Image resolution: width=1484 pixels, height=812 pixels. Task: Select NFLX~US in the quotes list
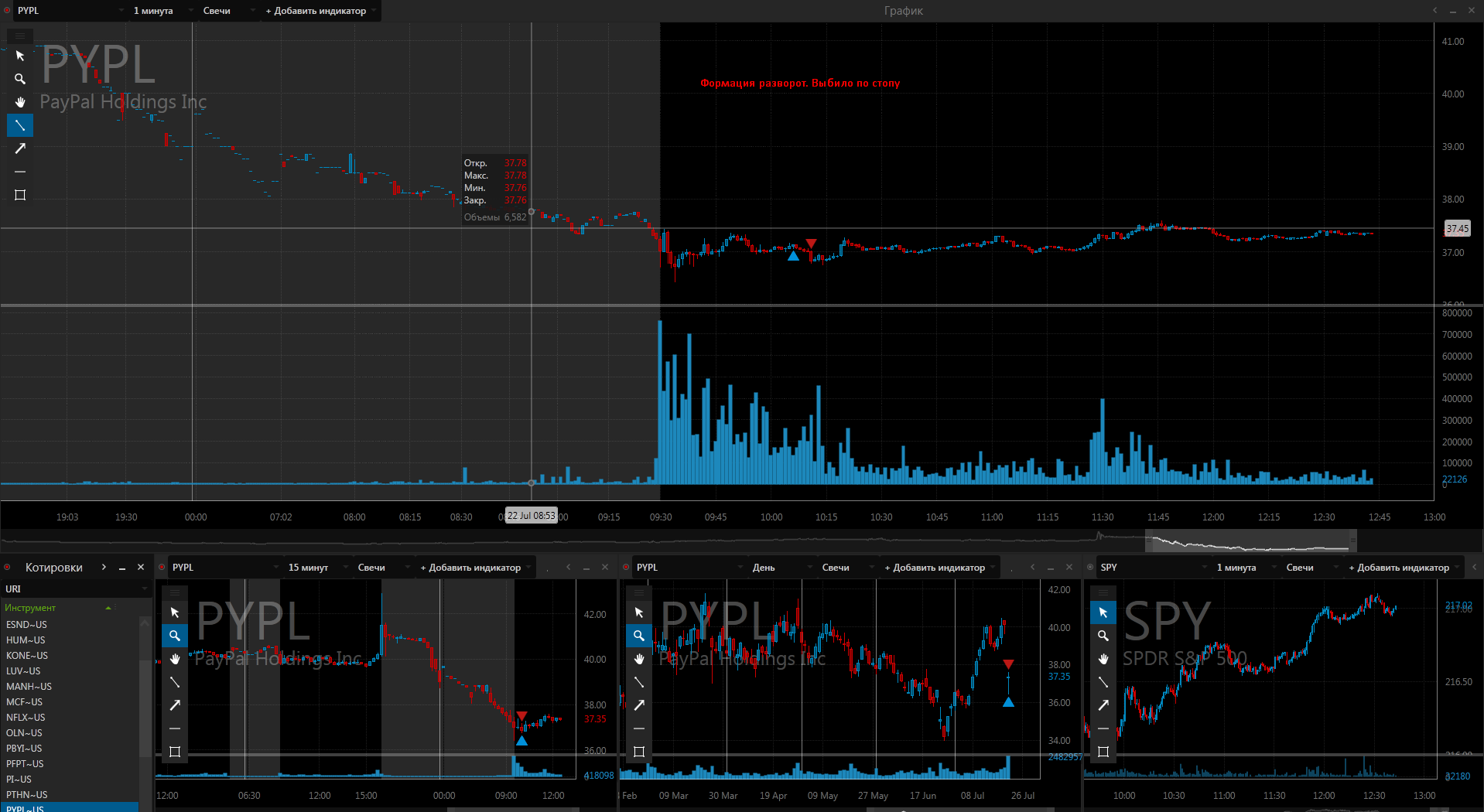[x=70, y=718]
